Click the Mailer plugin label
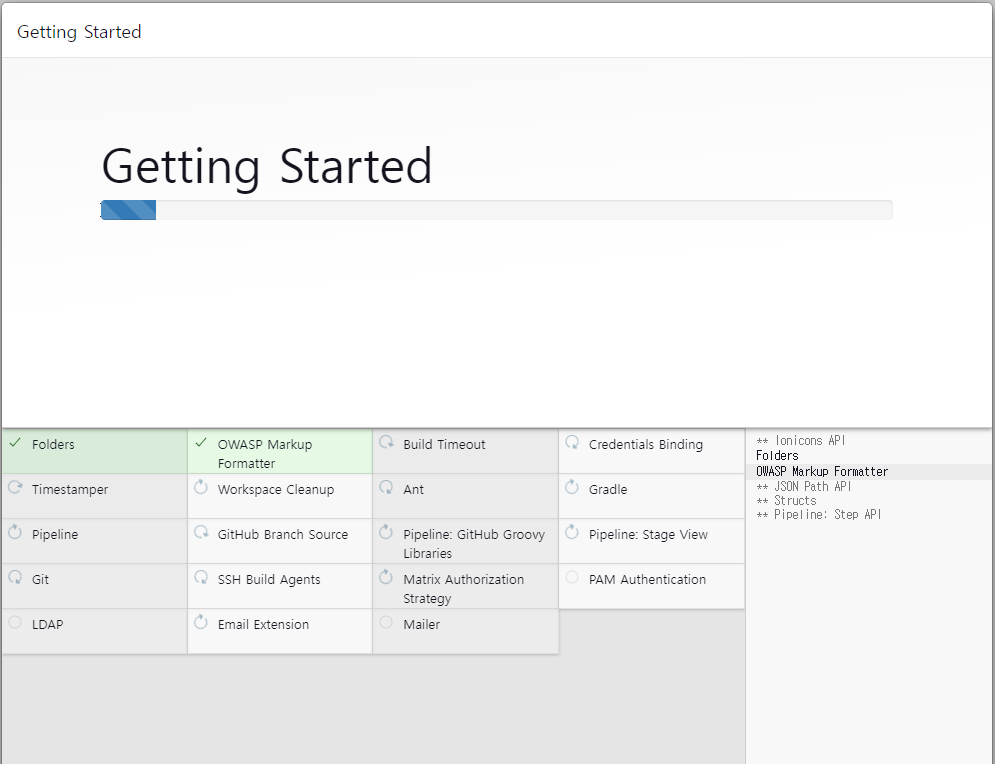Screen dimensions: 995x764 (x=422, y=625)
